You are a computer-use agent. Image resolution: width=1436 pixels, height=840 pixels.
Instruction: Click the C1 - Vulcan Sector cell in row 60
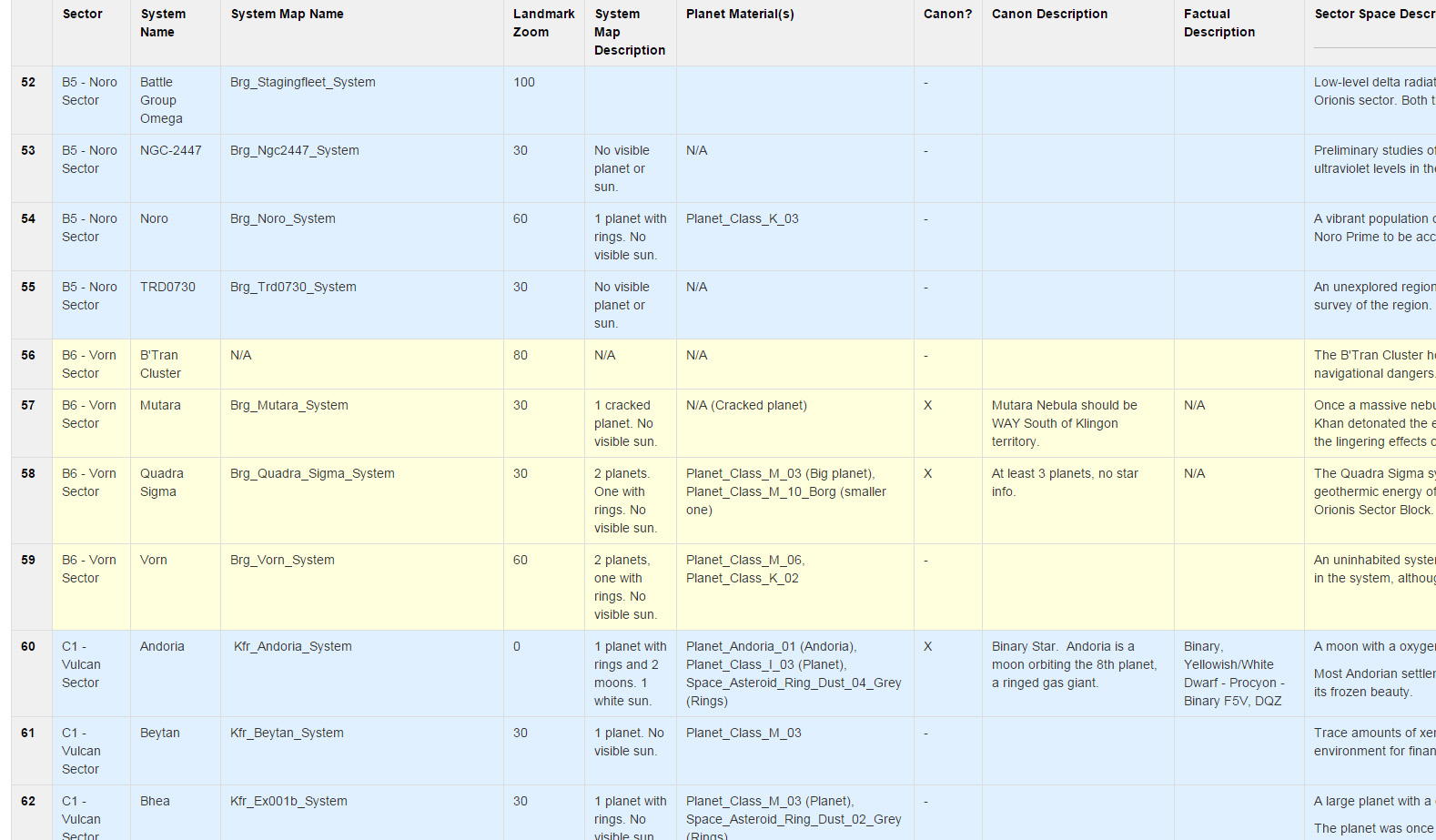coord(91,673)
